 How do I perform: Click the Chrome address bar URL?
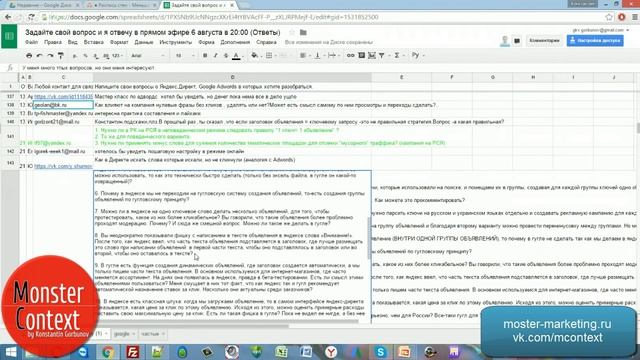213,17
